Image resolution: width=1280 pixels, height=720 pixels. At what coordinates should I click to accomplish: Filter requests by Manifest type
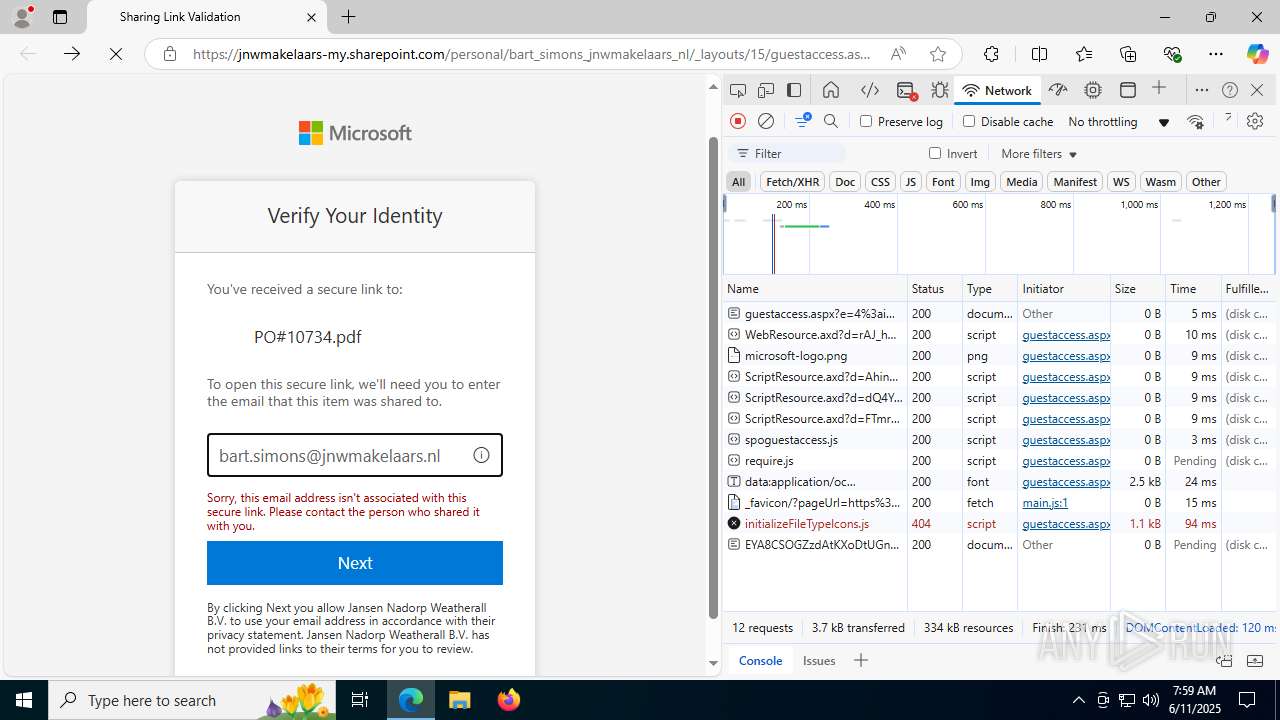point(1075,181)
